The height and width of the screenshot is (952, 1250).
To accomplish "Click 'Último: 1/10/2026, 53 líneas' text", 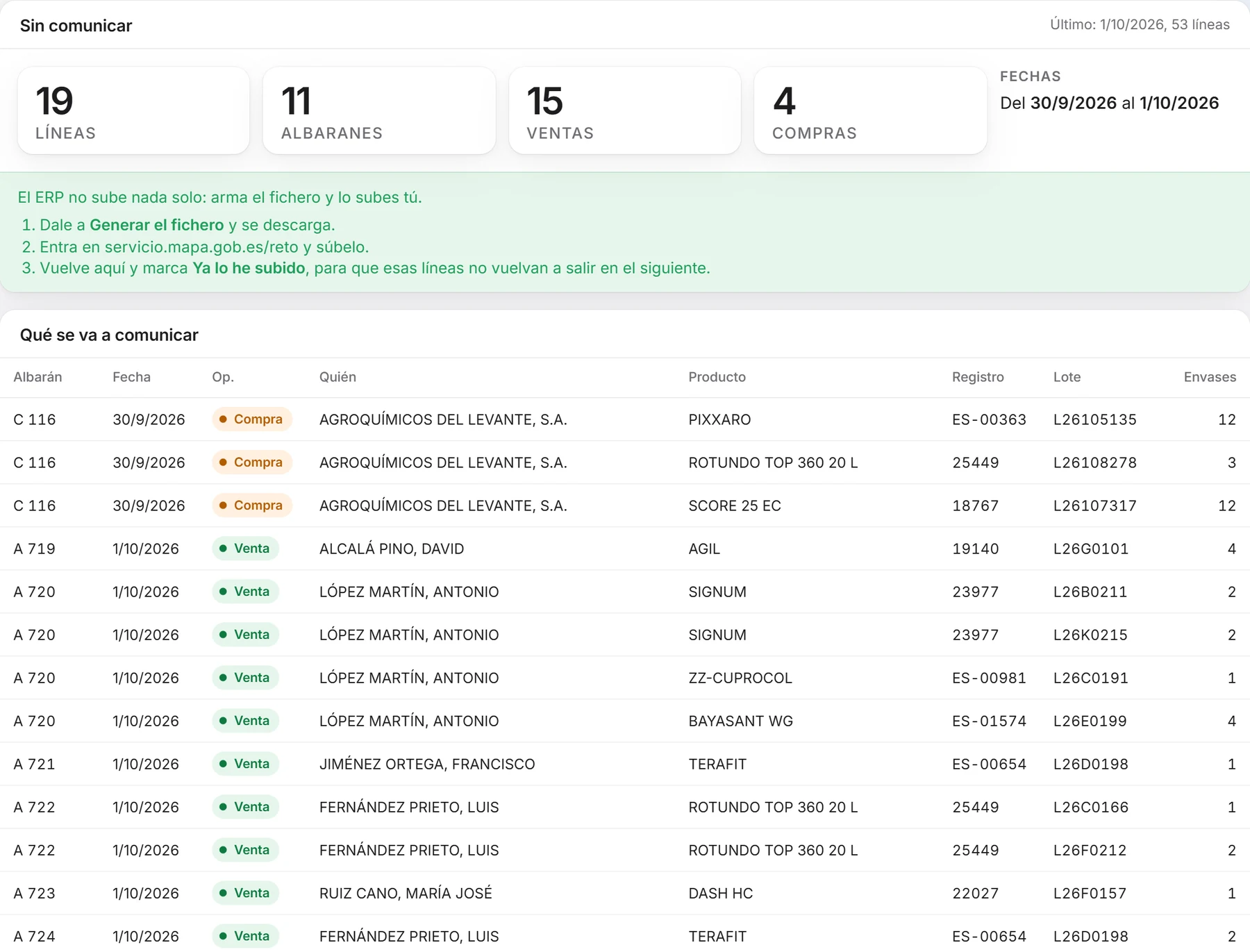I will [x=1140, y=25].
